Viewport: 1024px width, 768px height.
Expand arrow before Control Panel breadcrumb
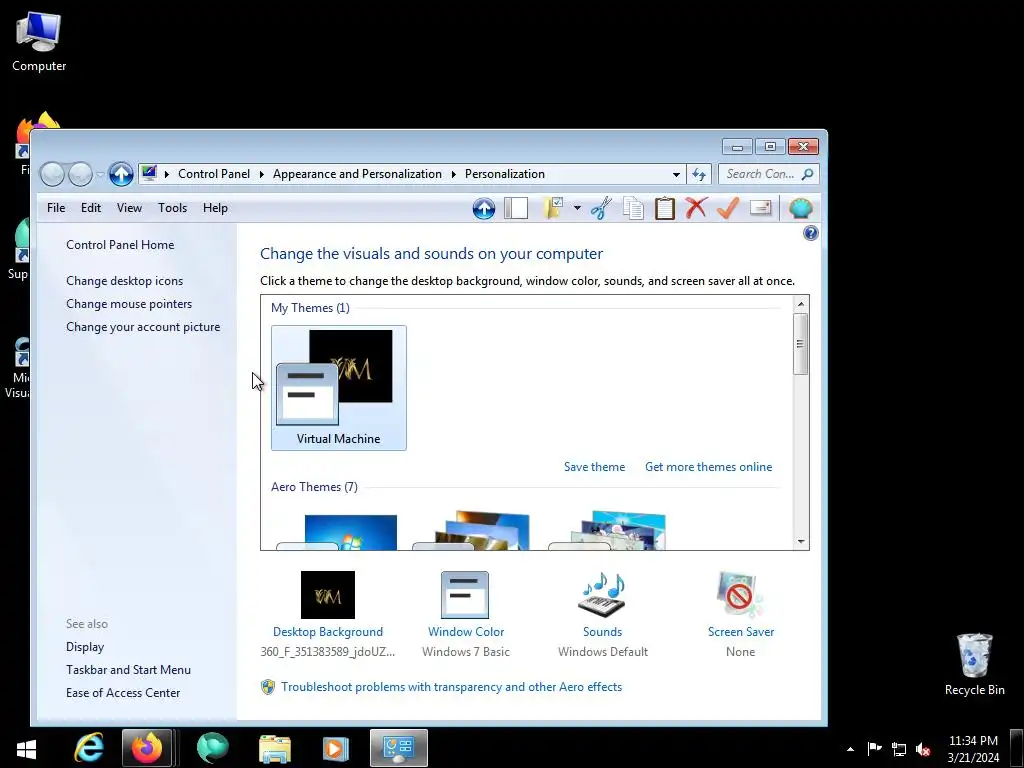click(167, 174)
